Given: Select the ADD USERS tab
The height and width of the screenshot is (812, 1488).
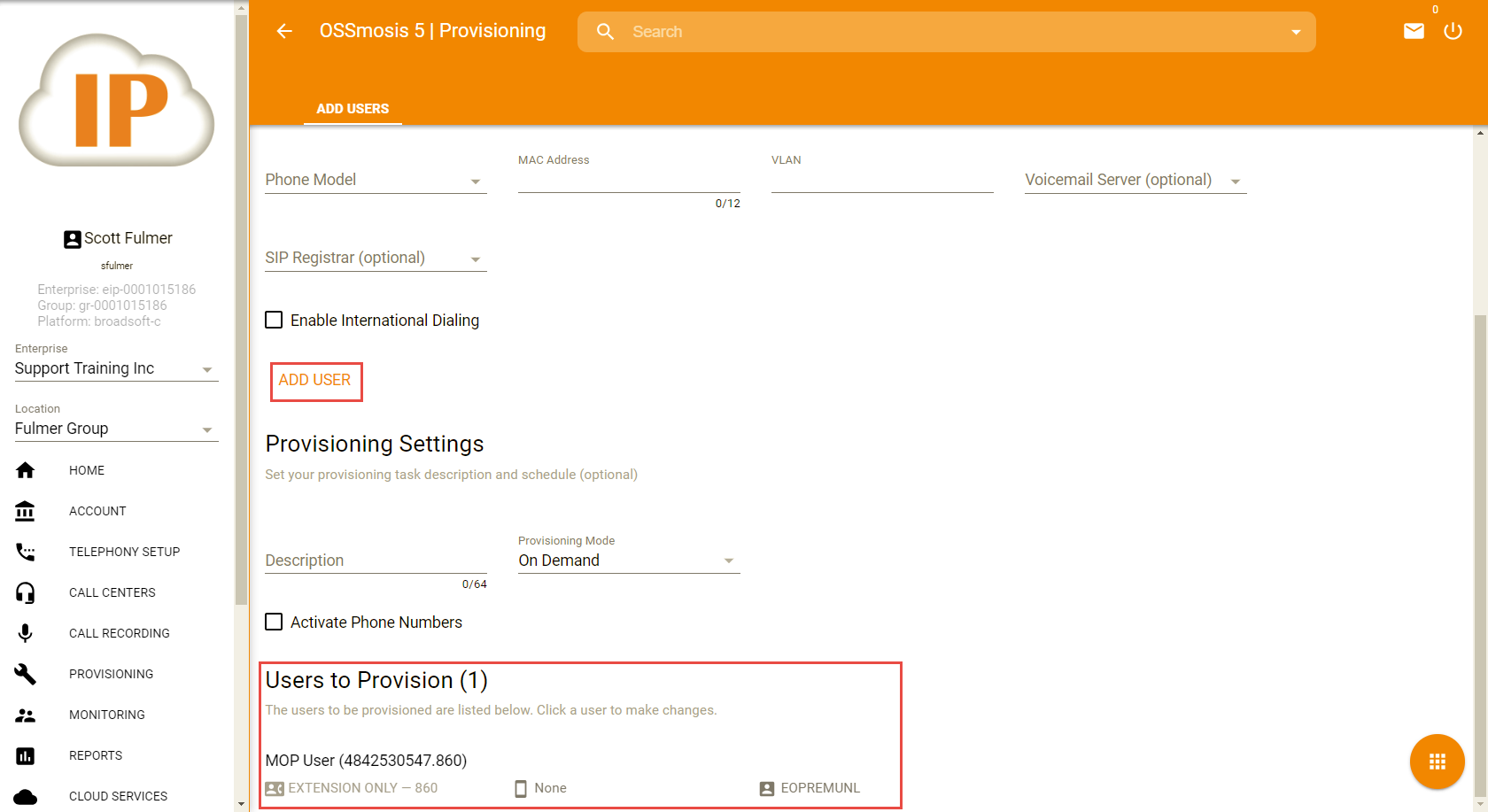Looking at the screenshot, I should tap(353, 109).
